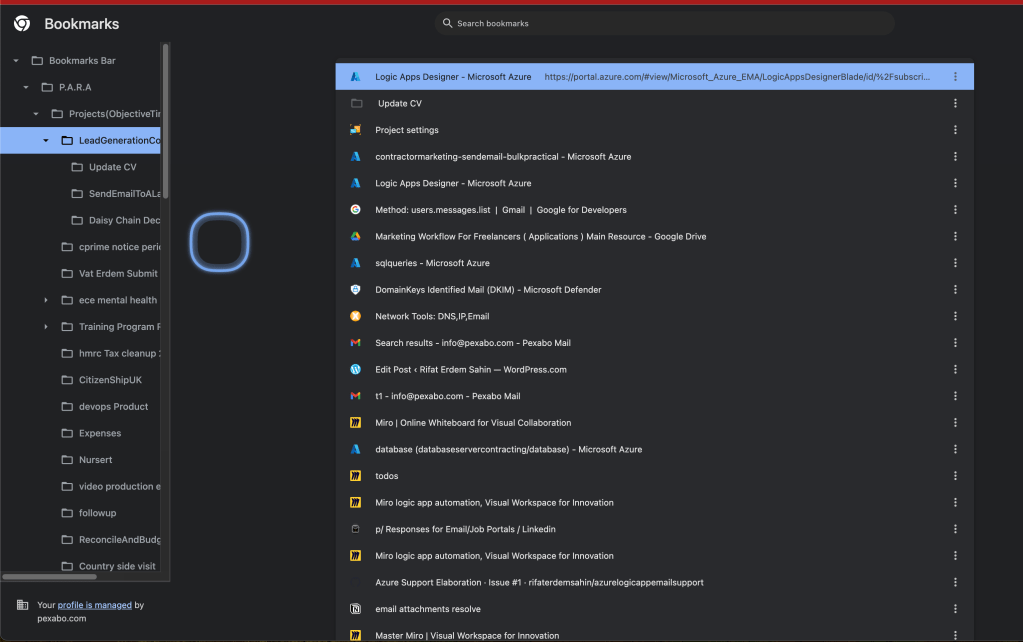
Task: Collapse the P.A.R.A folder arrow
Action: point(26,87)
